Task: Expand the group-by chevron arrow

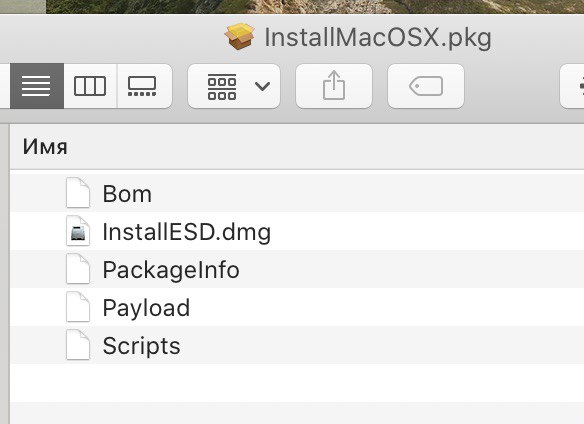Action: tap(262, 86)
